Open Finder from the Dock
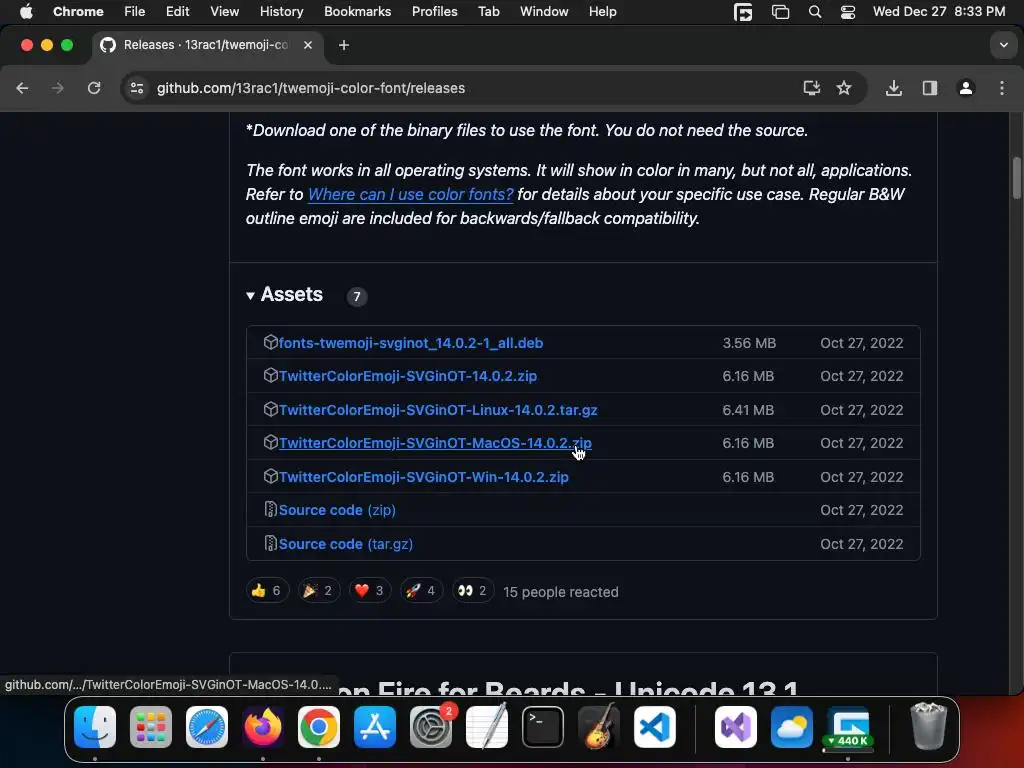Image resolution: width=1024 pixels, height=768 pixels. [x=95, y=727]
